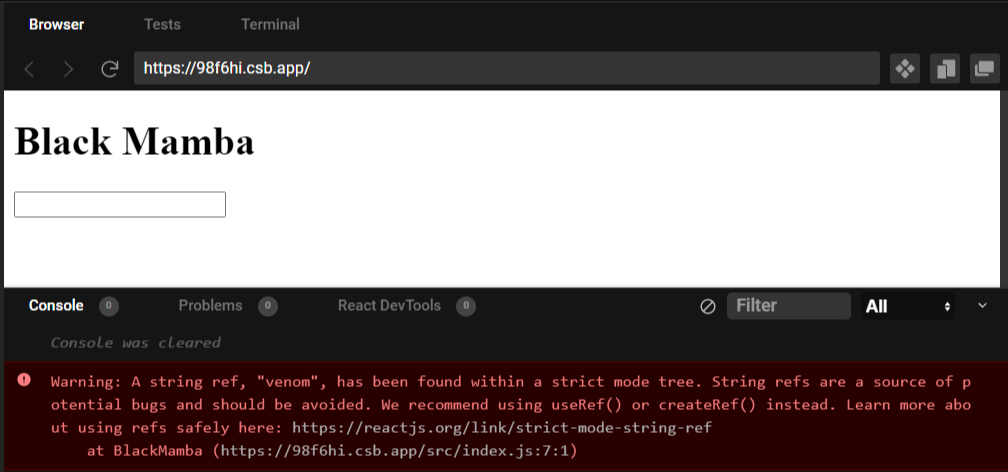Screen dimensions: 1008x472
Task: Open the Tests tab
Action: click(162, 24)
